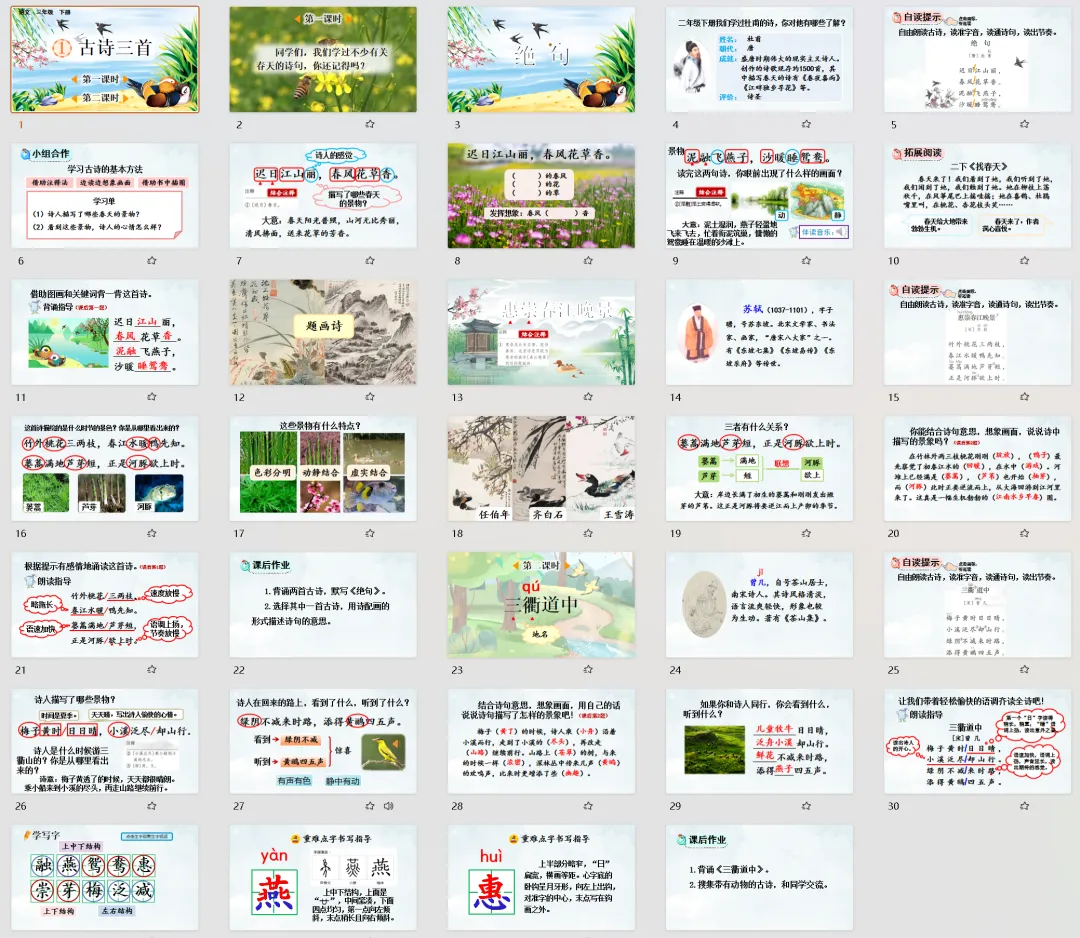Viewport: 1080px width, 938px height.
Task: Click the animation star under slide 17
Action: point(370,533)
